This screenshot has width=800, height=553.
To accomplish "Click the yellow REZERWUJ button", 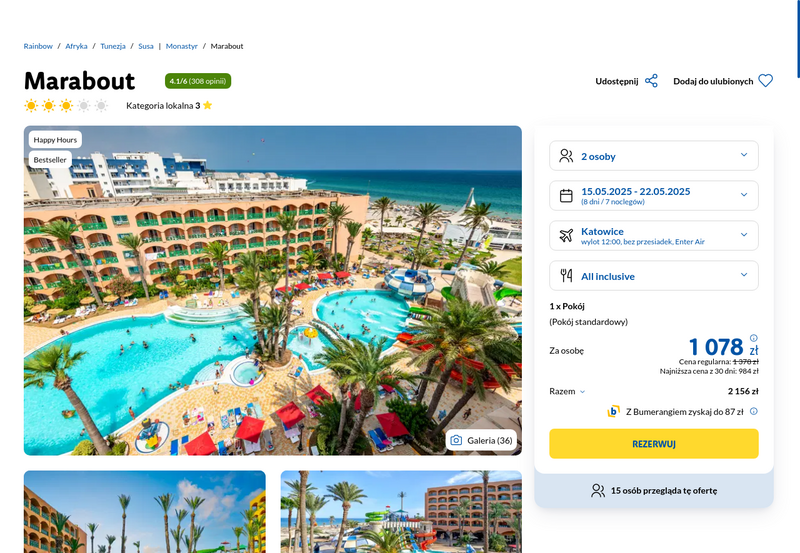I will pos(654,444).
